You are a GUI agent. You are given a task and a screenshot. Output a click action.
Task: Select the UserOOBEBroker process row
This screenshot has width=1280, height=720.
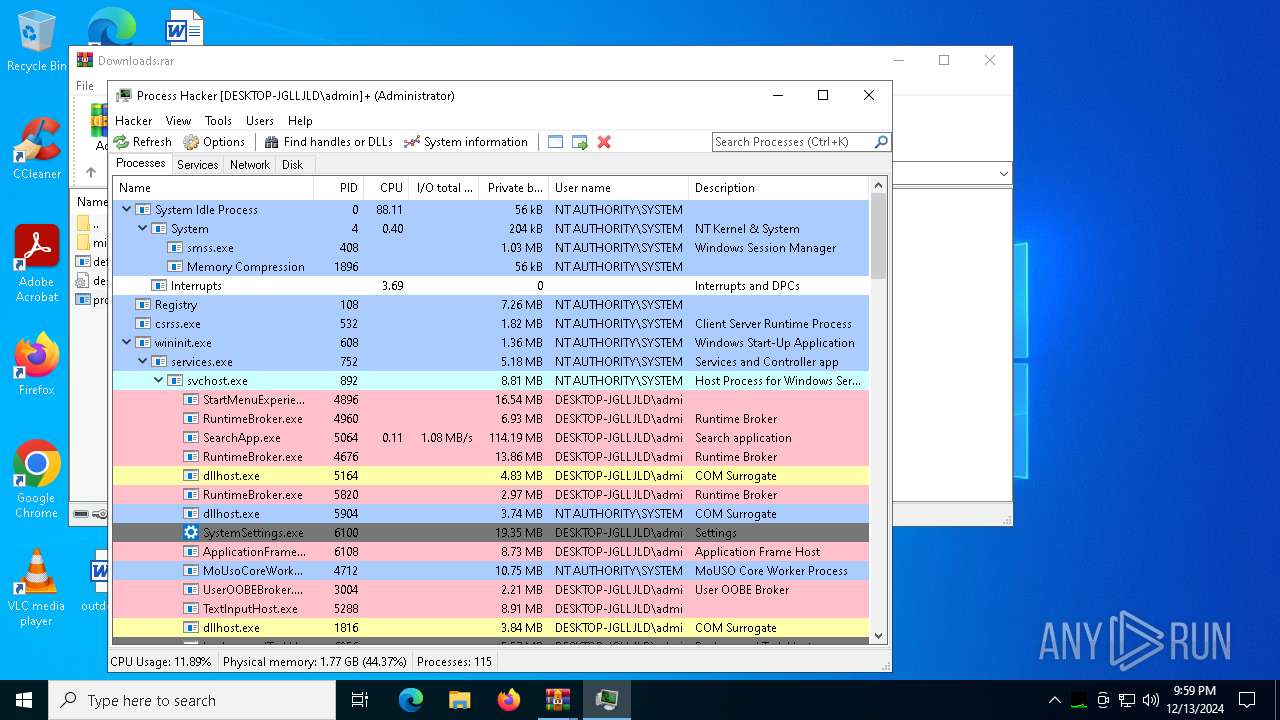[x=491, y=589]
